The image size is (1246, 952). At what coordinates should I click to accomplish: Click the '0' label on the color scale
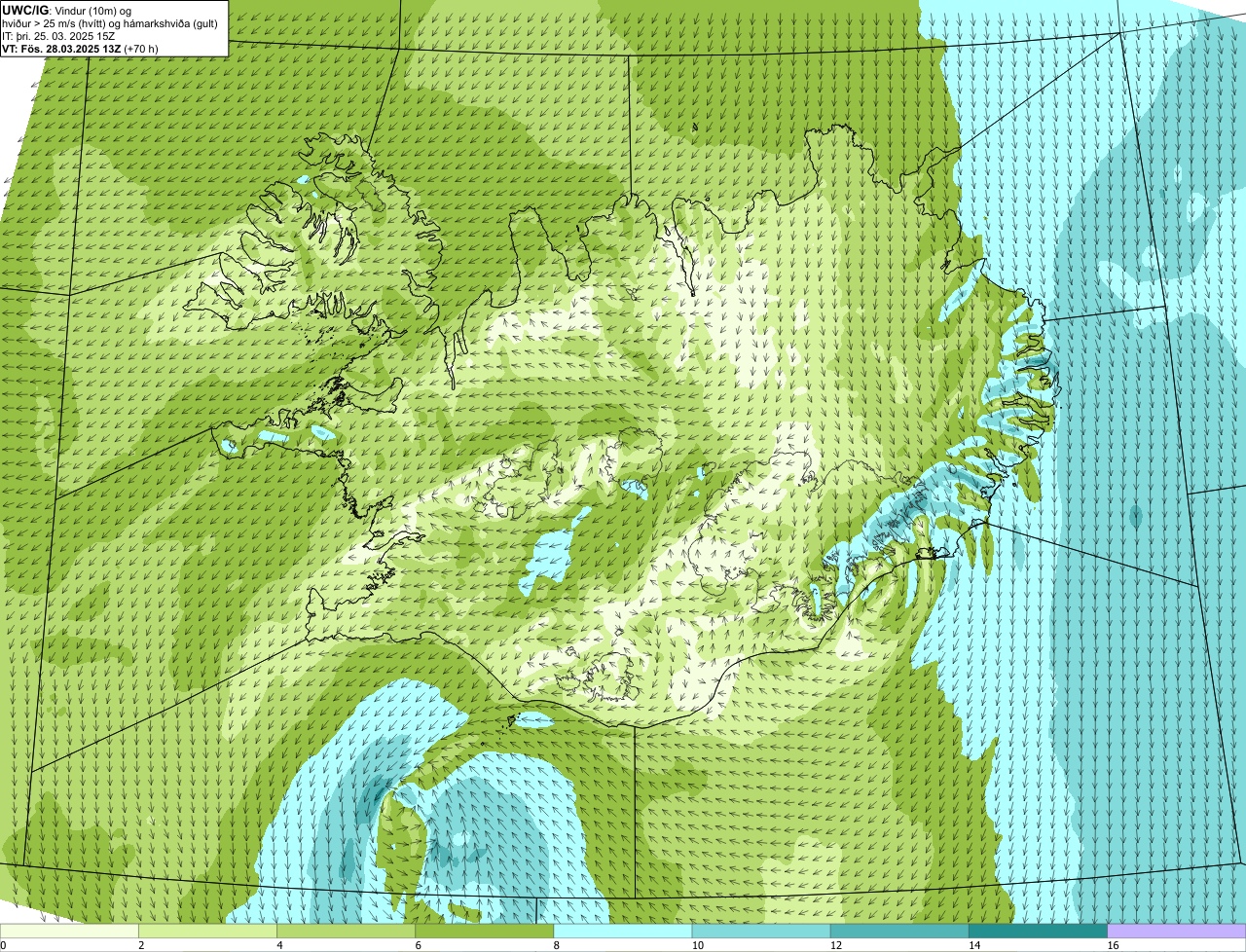[x=3, y=945]
